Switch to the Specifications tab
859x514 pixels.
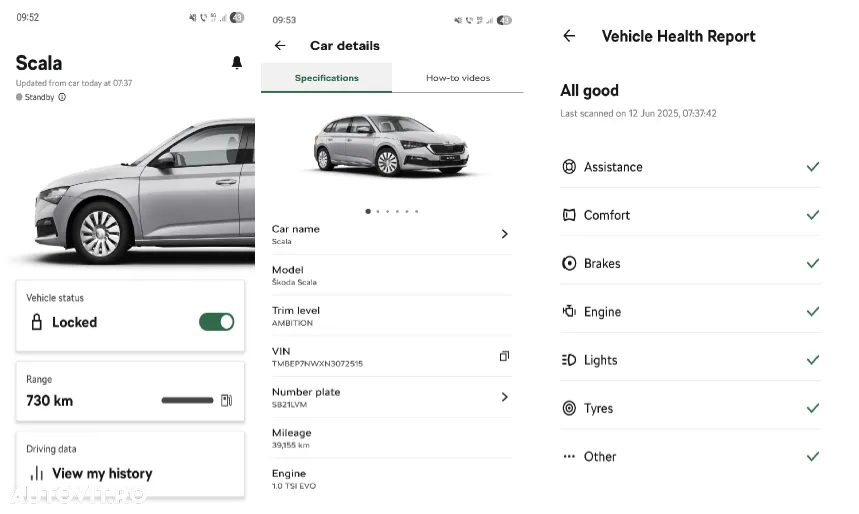[x=327, y=78]
